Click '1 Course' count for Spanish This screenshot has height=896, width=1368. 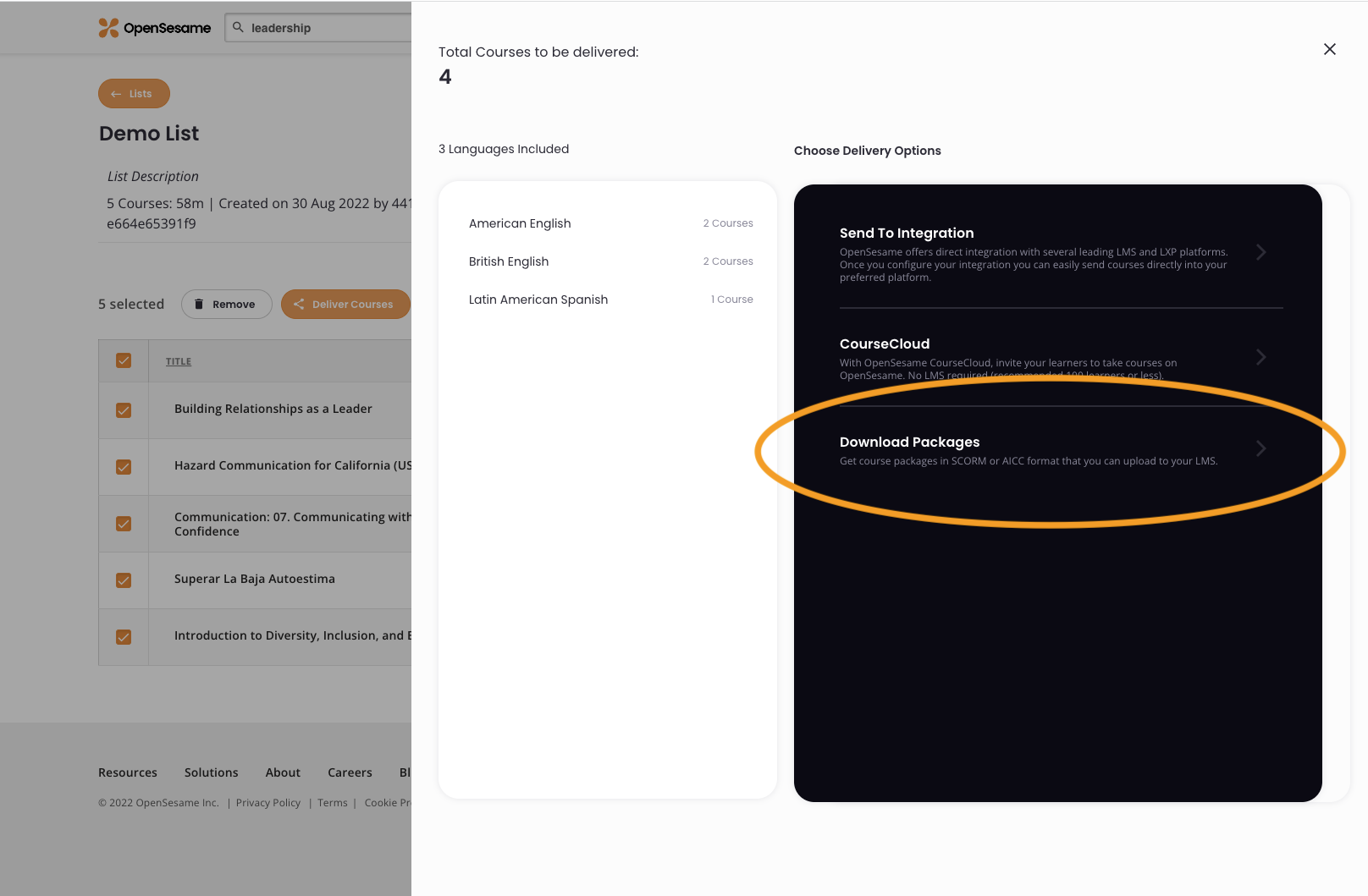coord(732,300)
